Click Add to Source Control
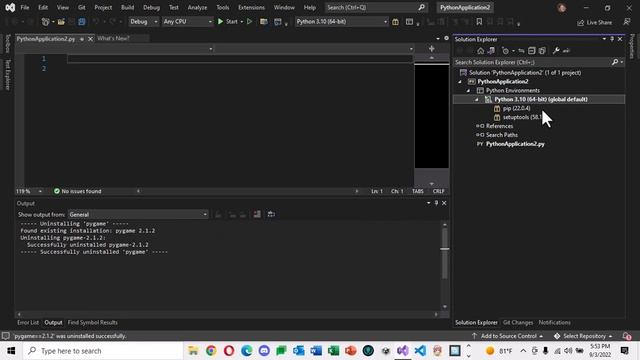Image resolution: width=640 pixels, height=360 pixels. tap(507, 336)
